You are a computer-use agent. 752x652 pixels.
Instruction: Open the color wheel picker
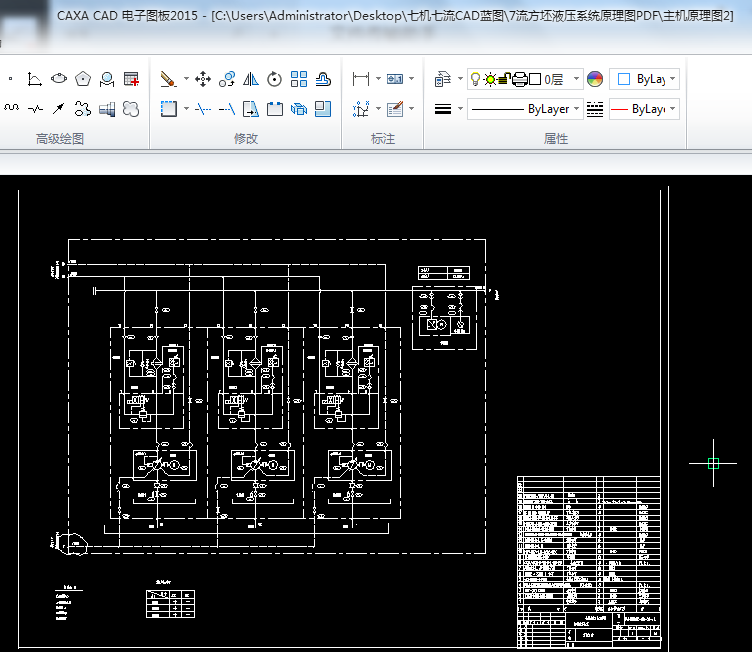pos(595,79)
